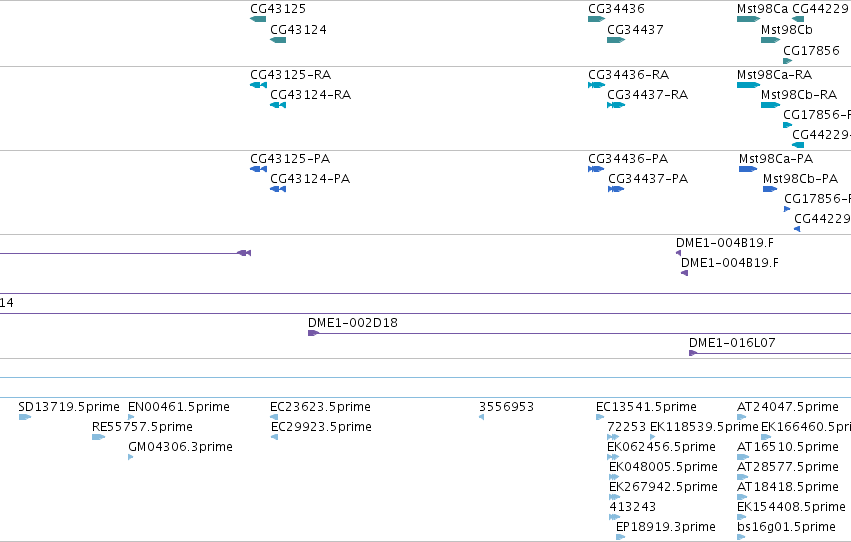Click the CG17856 gene arrow

click(788, 61)
